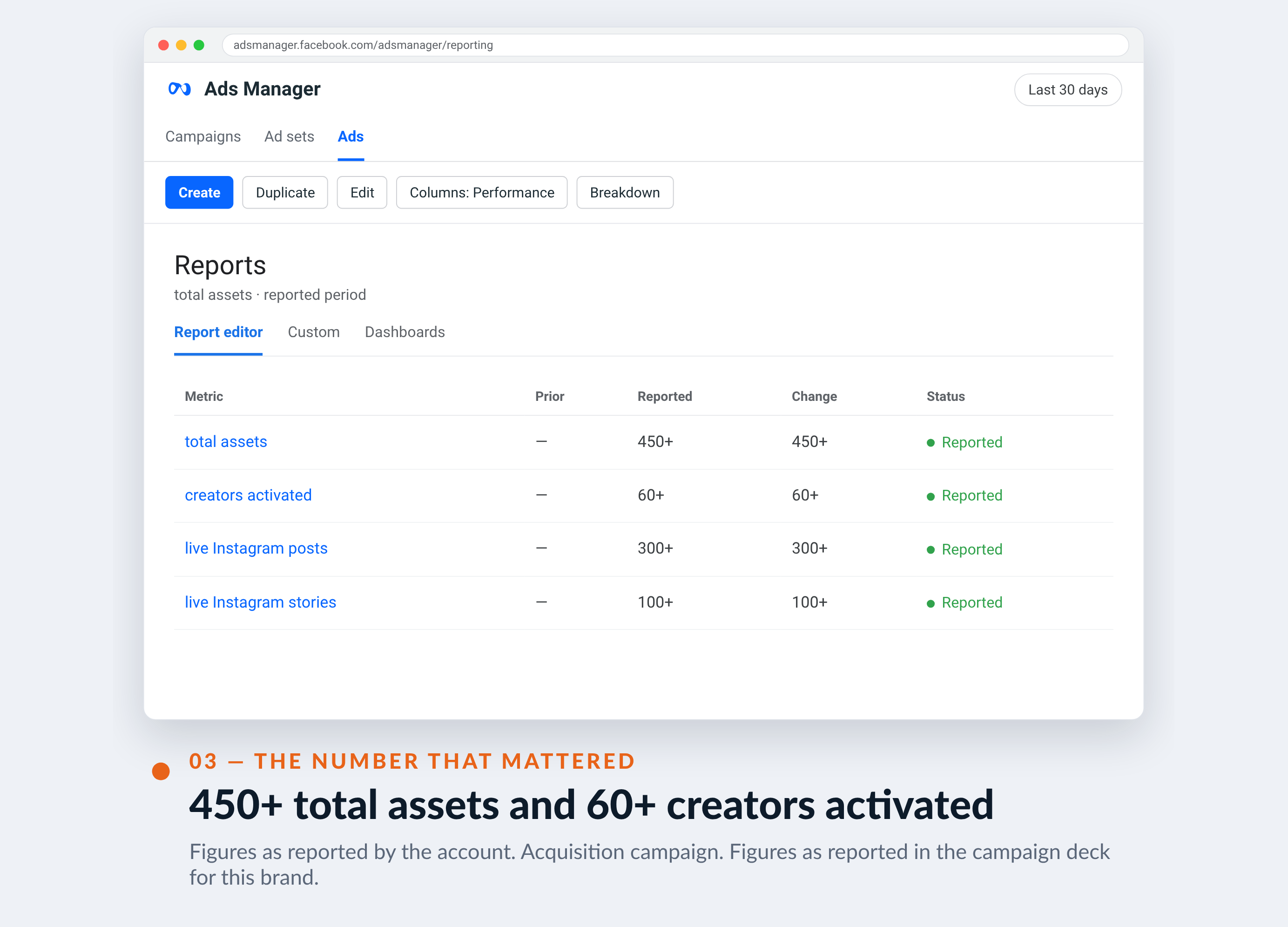This screenshot has width=1288, height=927.
Task: Click the Reported column header
Action: click(x=664, y=397)
